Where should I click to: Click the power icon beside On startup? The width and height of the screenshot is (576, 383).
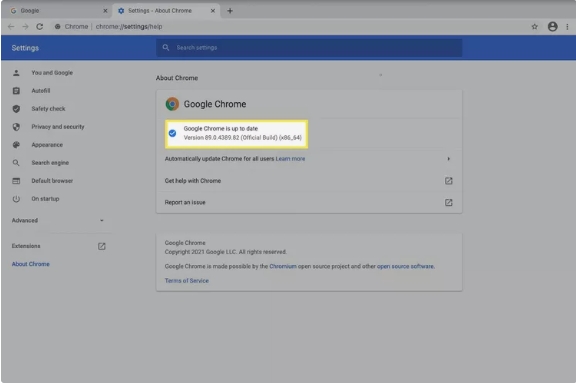pos(16,199)
